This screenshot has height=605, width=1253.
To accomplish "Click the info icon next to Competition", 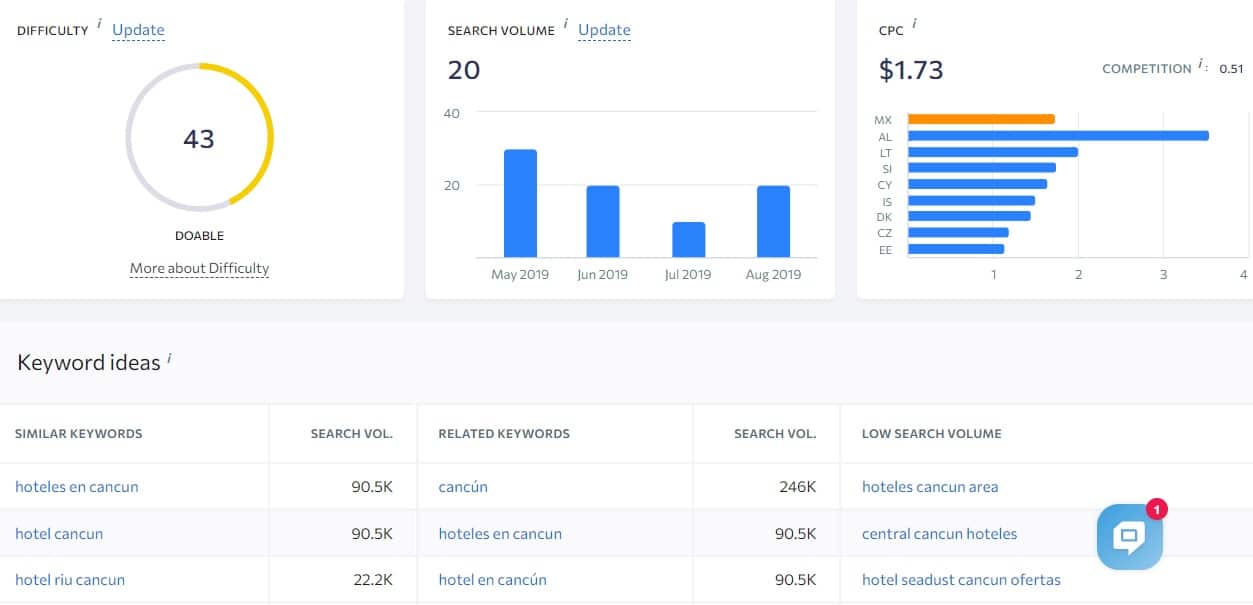I will tap(1201, 65).
